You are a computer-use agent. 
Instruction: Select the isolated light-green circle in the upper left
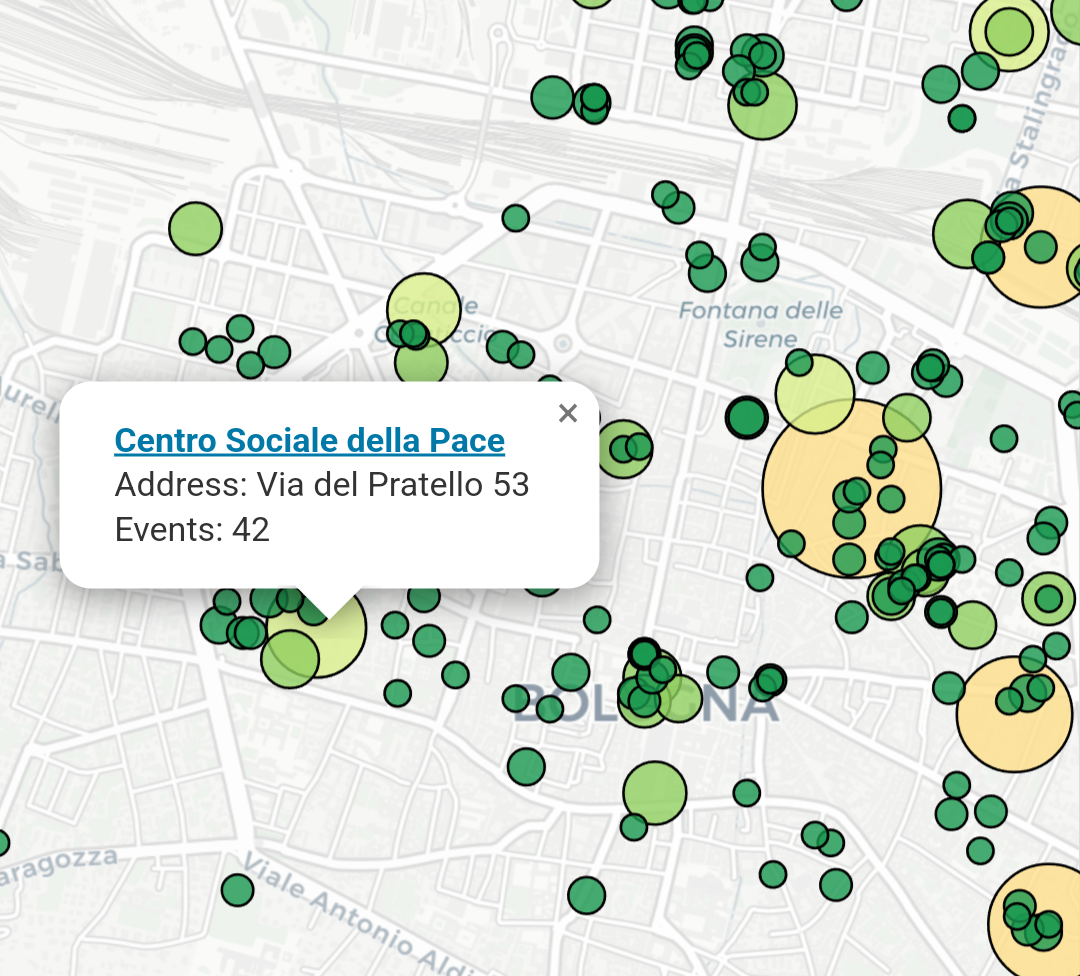coord(195,228)
